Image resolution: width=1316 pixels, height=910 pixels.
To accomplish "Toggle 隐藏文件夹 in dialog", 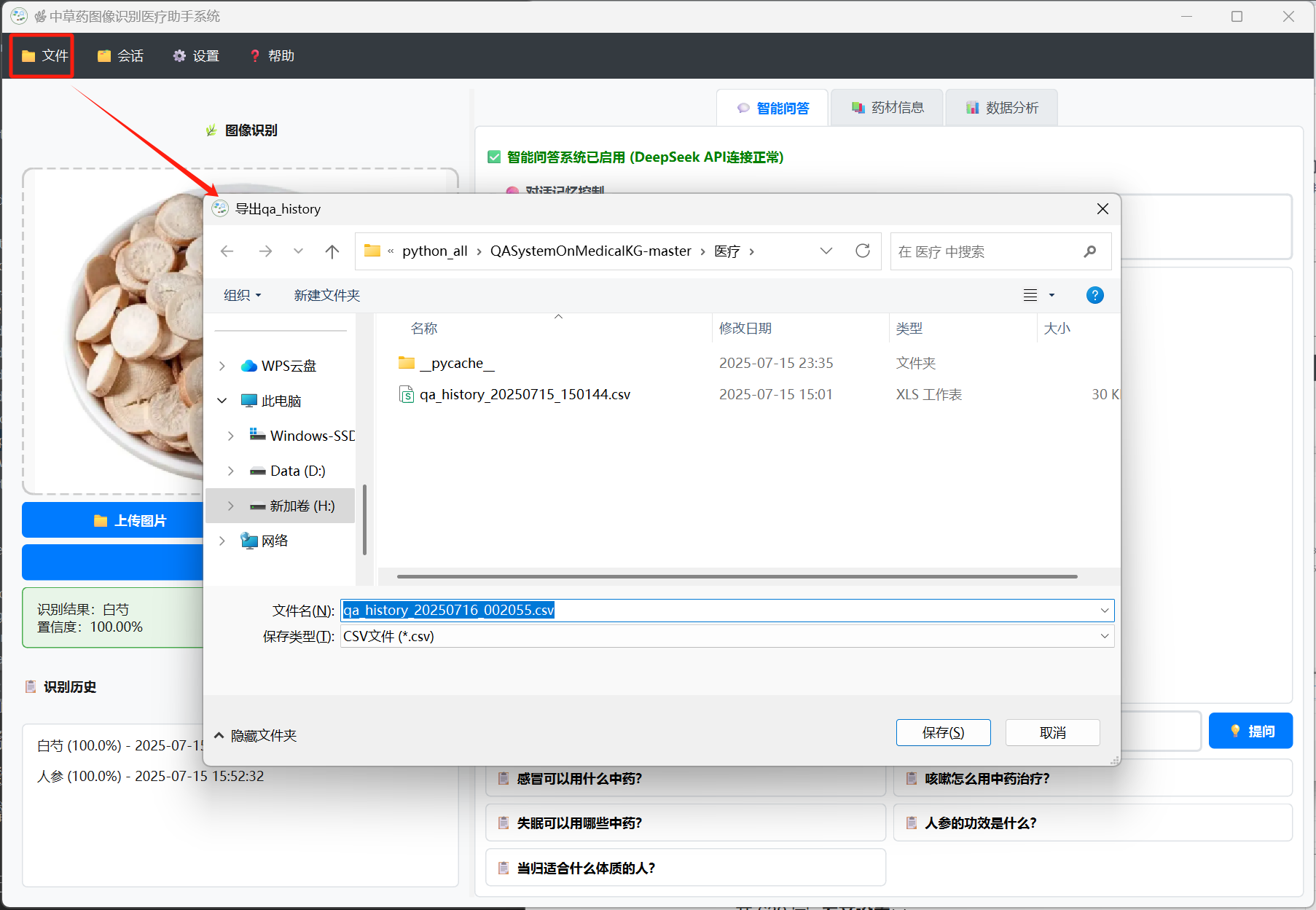I will click(x=256, y=736).
